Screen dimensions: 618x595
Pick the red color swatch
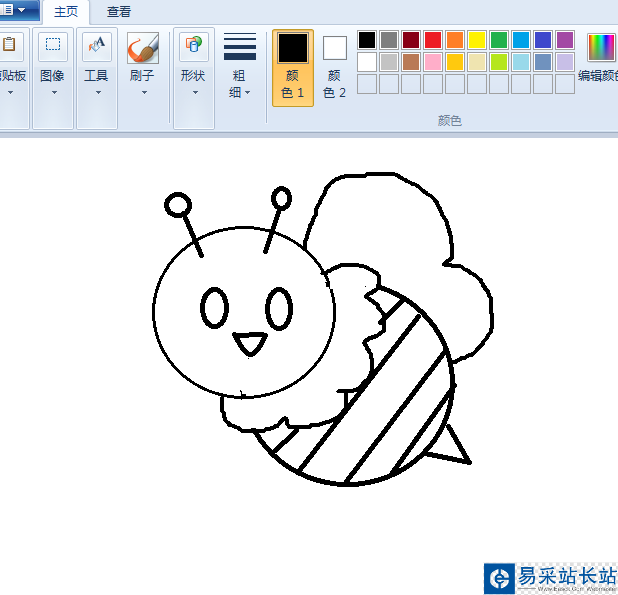(x=433, y=40)
